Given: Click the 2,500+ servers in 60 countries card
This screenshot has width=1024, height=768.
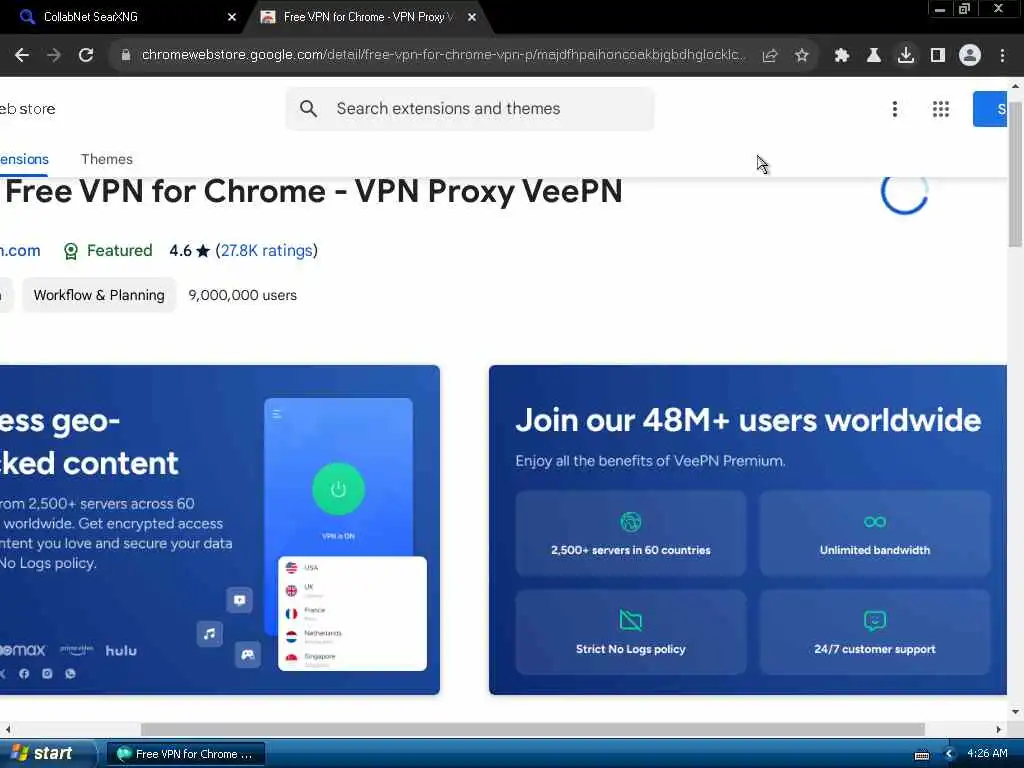Looking at the screenshot, I should [x=630, y=534].
